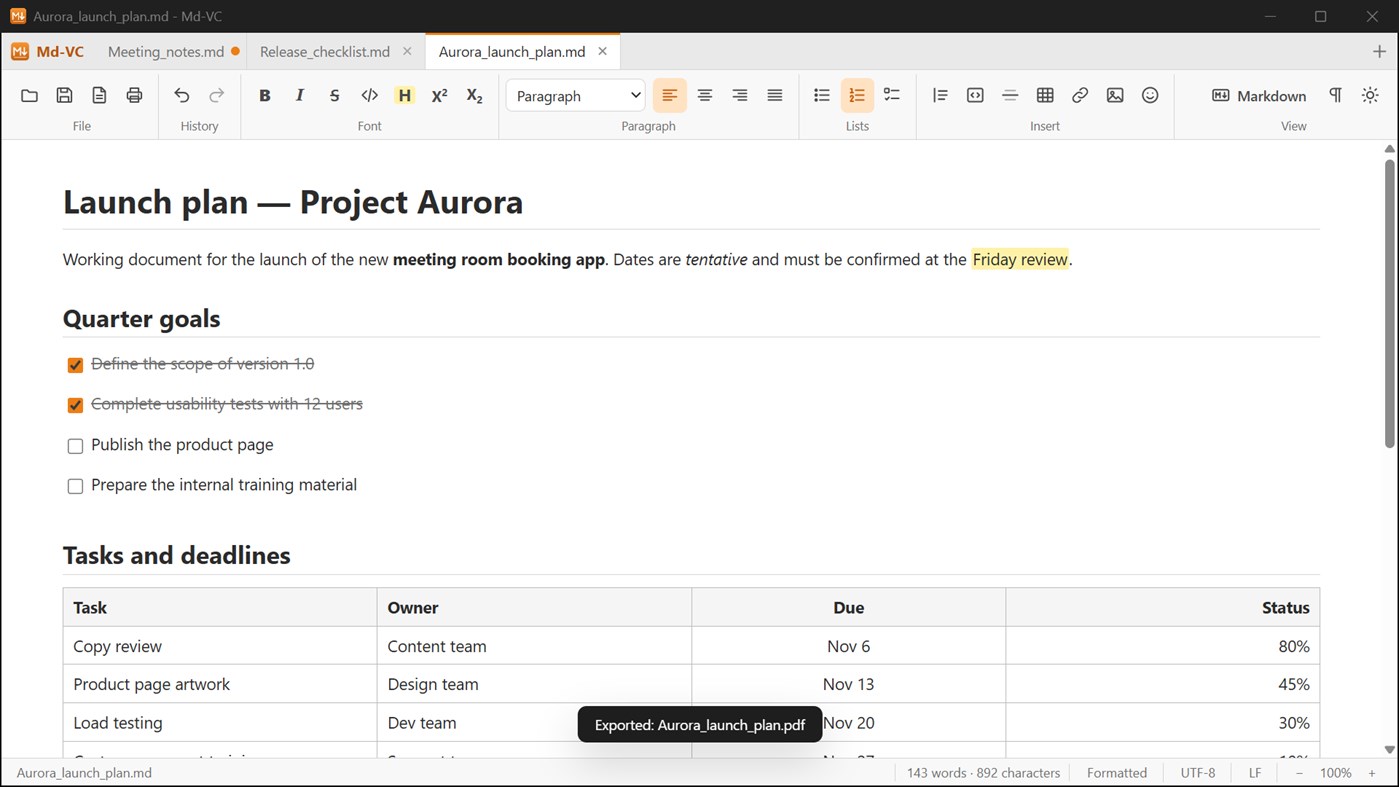
Task: Apply subscript formatting
Action: (x=474, y=95)
